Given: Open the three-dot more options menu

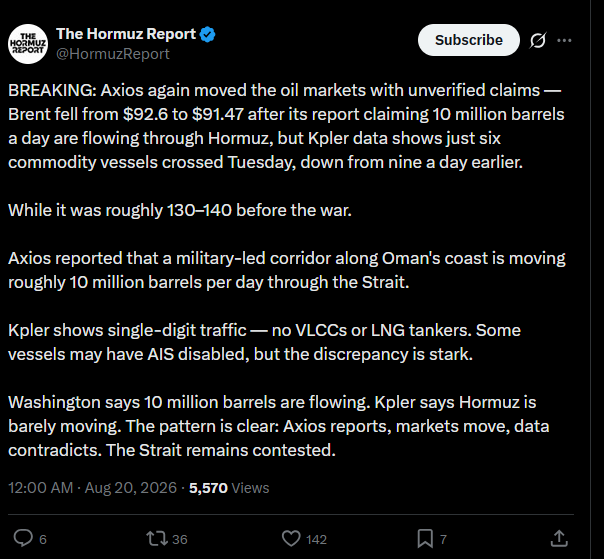Looking at the screenshot, I should click(564, 40).
